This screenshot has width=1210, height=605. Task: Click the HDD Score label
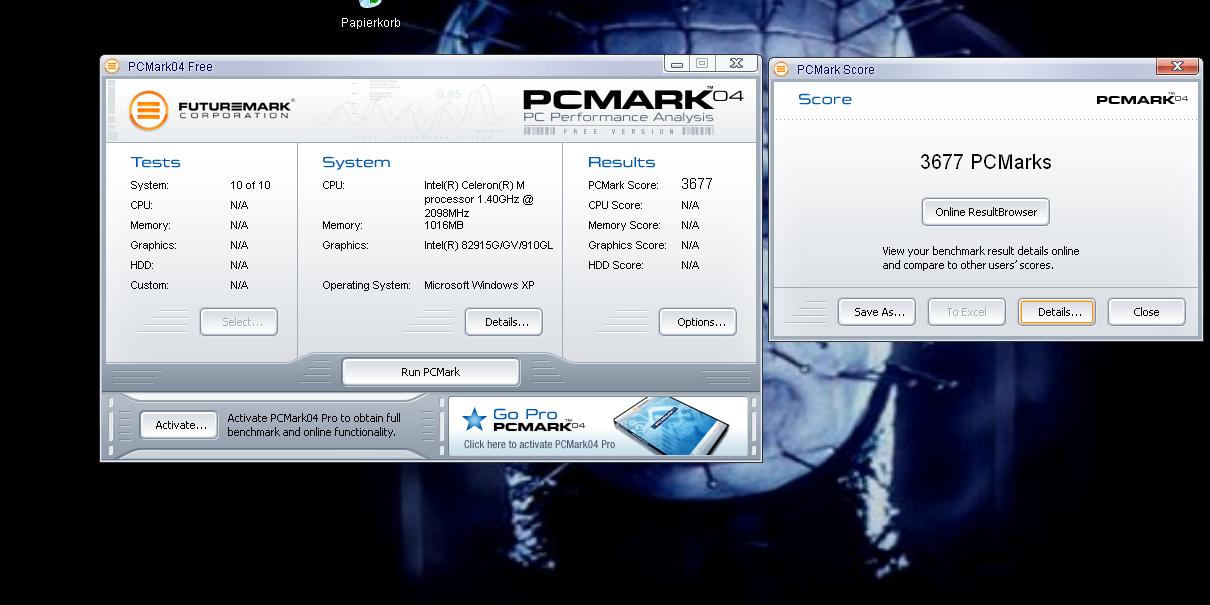(615, 265)
